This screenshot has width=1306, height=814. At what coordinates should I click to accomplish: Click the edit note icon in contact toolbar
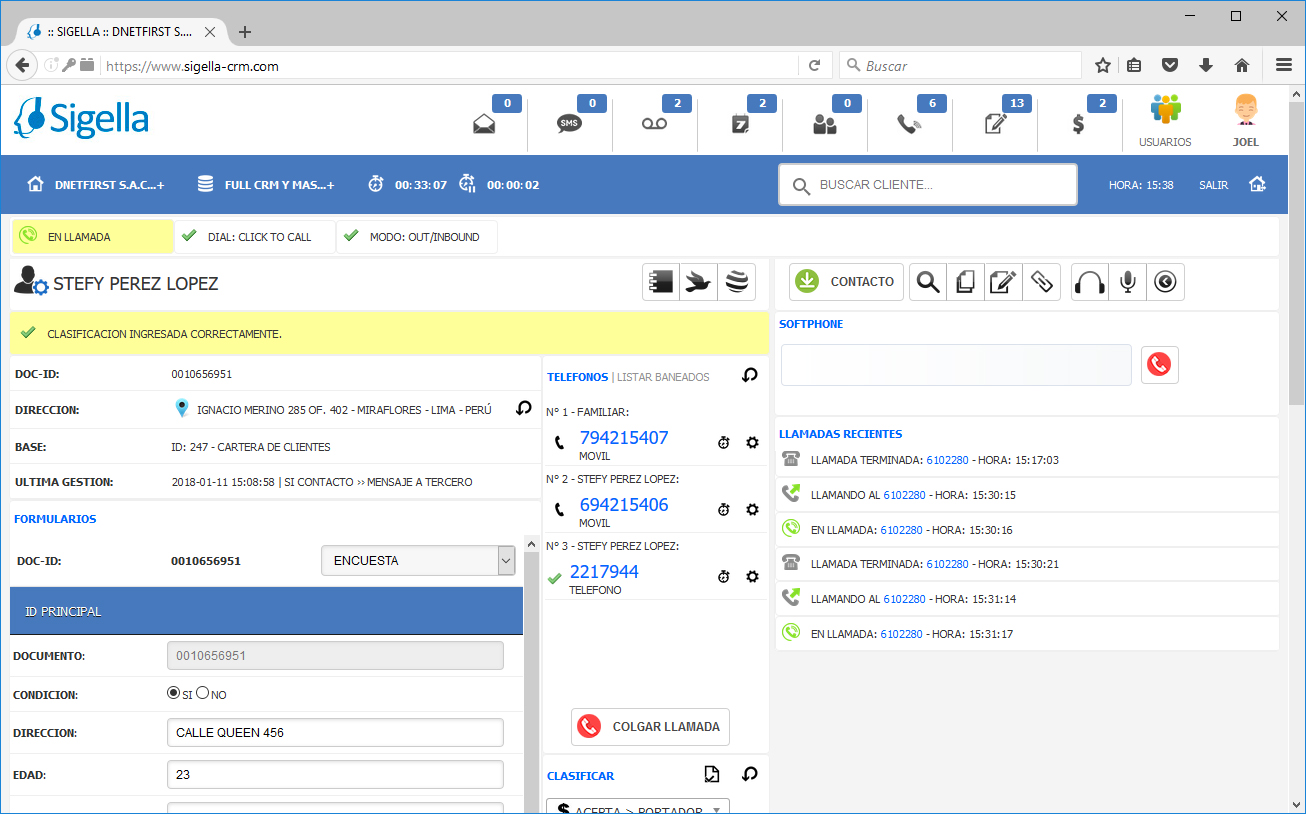point(1004,282)
